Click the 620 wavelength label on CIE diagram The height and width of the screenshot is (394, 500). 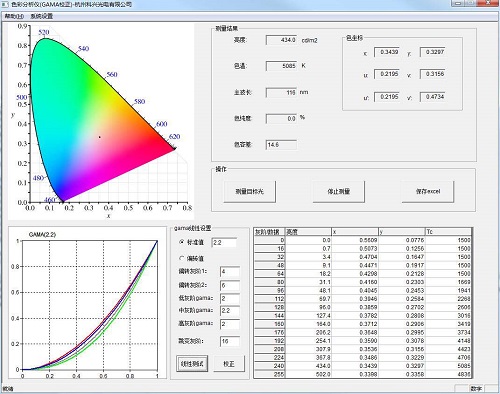pyautogui.click(x=174, y=136)
